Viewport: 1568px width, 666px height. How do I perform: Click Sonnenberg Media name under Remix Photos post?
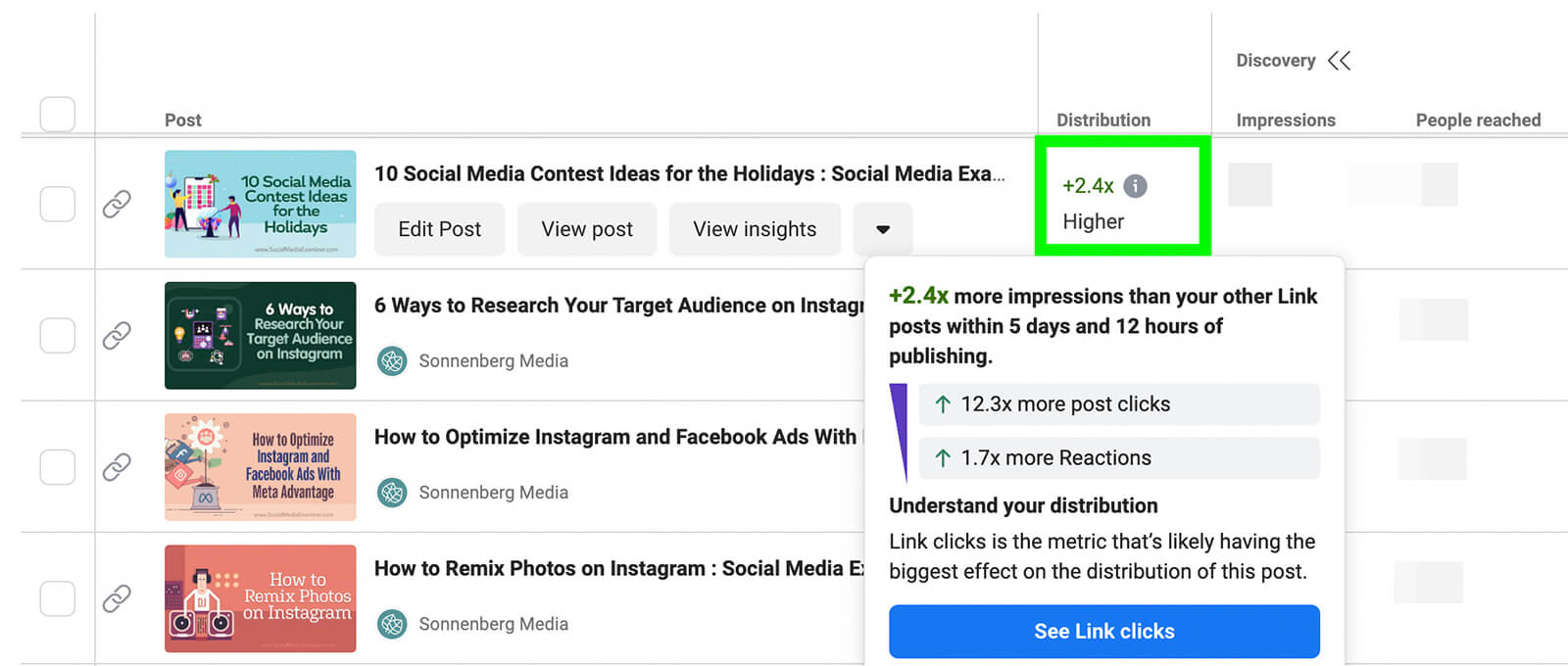tap(494, 623)
